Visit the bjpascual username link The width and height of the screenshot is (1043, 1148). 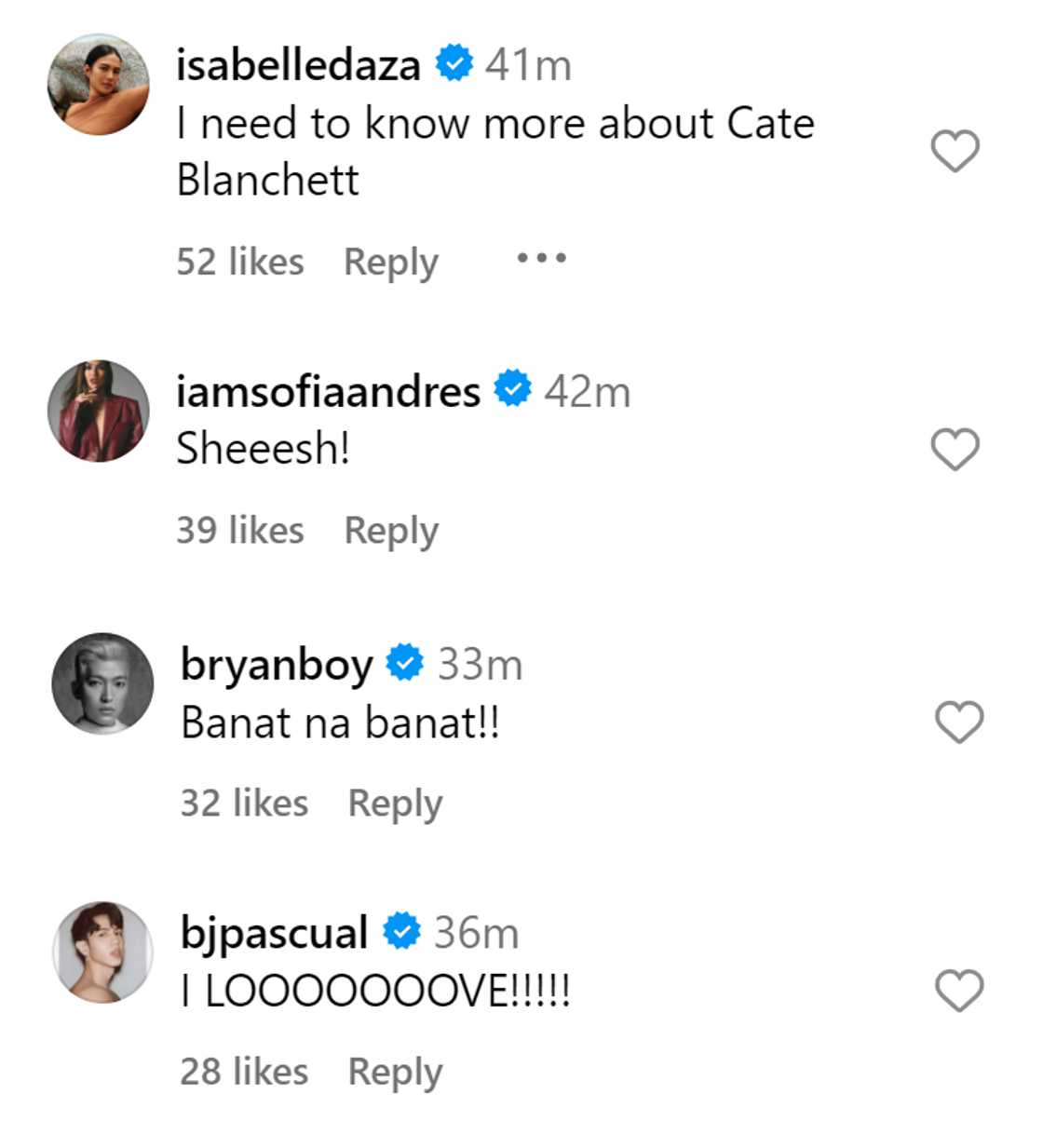[x=274, y=933]
